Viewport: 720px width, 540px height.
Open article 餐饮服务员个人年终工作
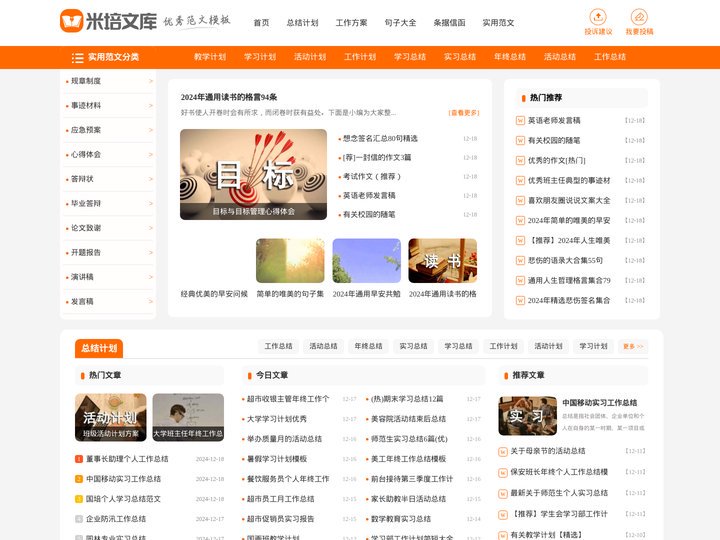pyautogui.click(x=288, y=479)
